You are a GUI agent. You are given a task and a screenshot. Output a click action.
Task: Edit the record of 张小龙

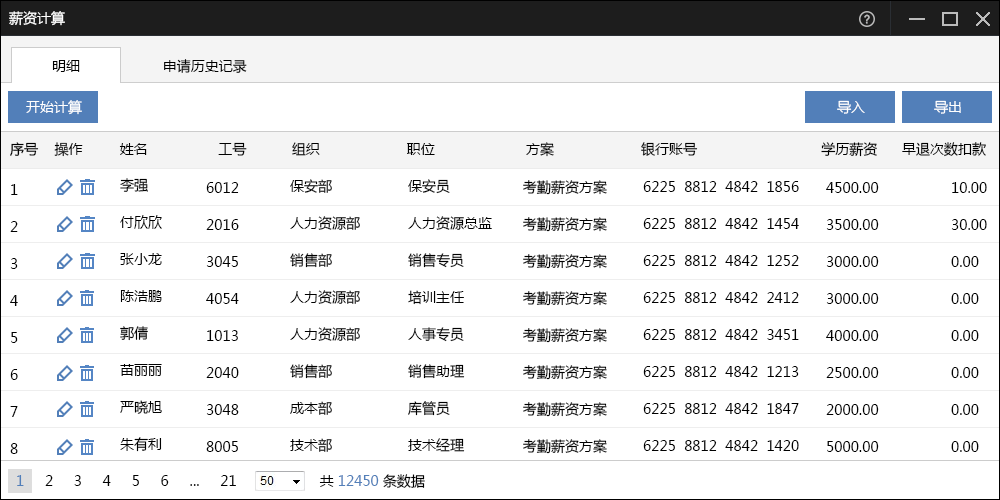[65, 261]
